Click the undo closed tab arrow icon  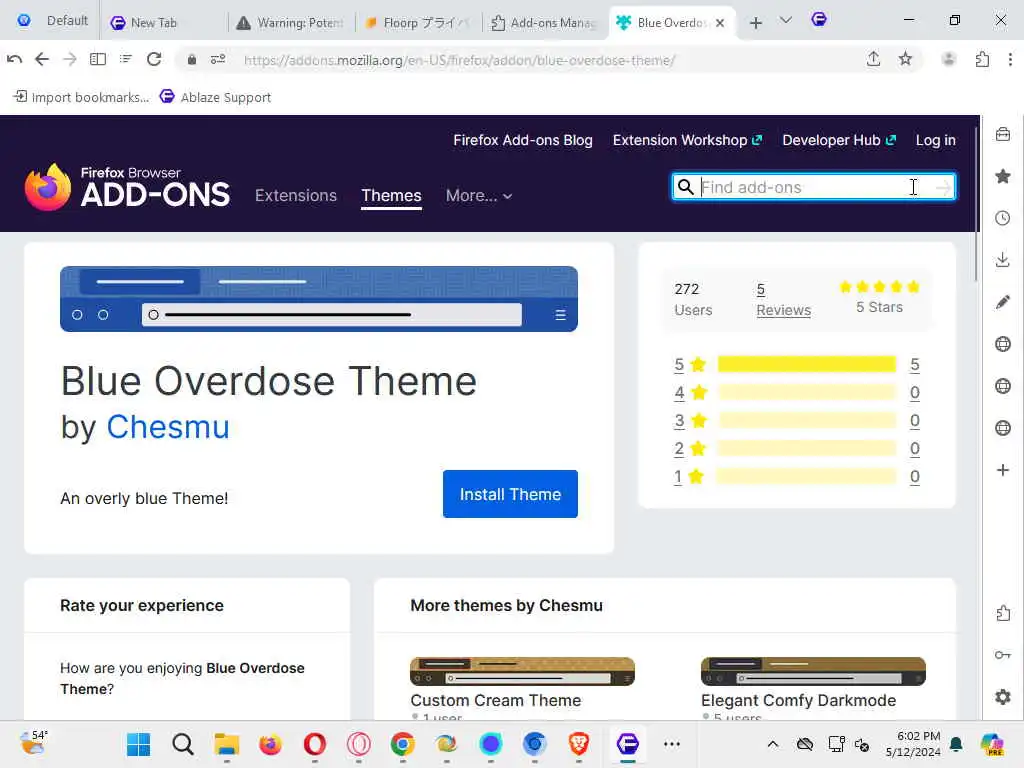coord(14,59)
